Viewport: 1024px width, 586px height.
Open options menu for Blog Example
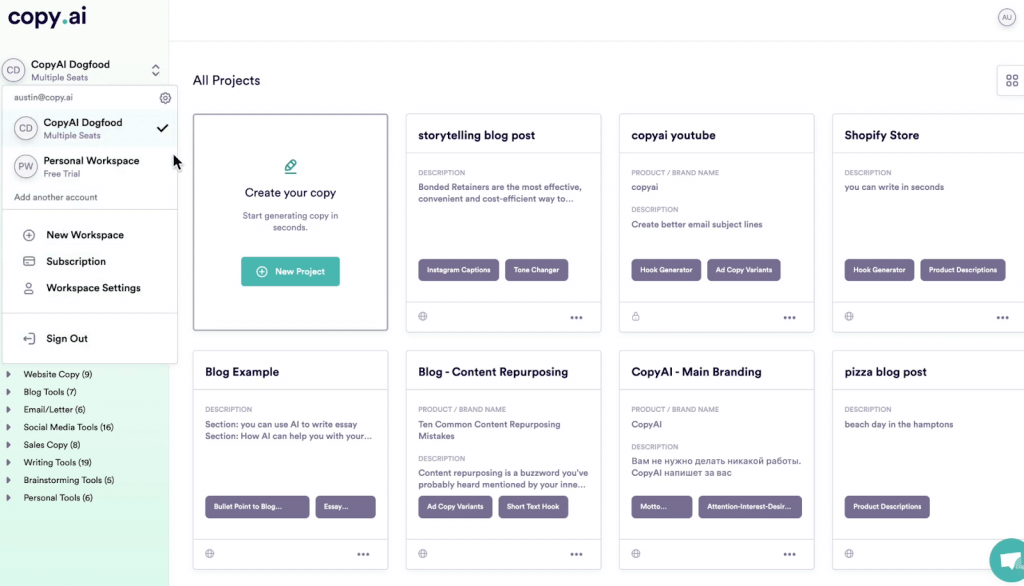tap(363, 554)
